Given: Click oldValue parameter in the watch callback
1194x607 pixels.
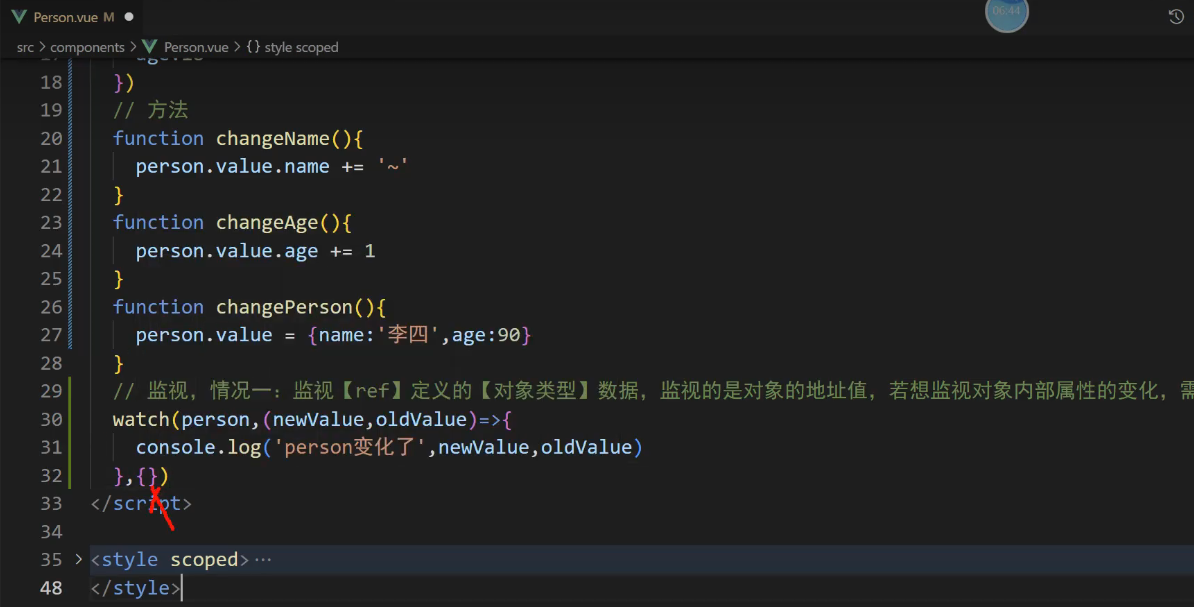Looking at the screenshot, I should [x=421, y=420].
